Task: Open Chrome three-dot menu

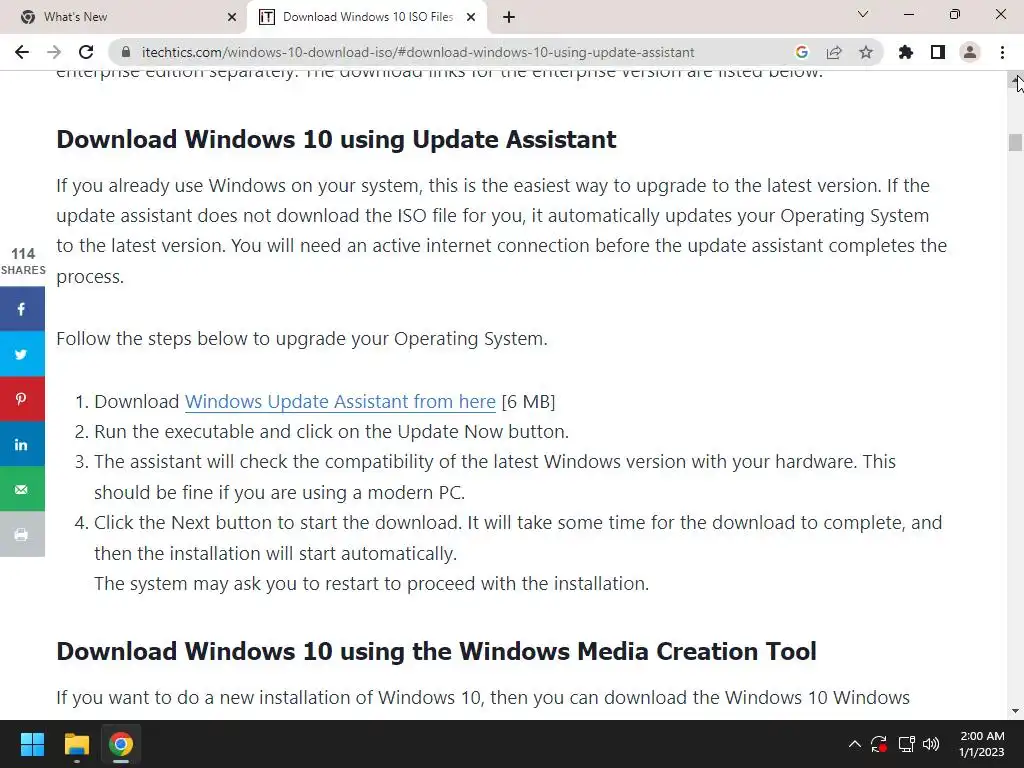Action: tap(1002, 52)
